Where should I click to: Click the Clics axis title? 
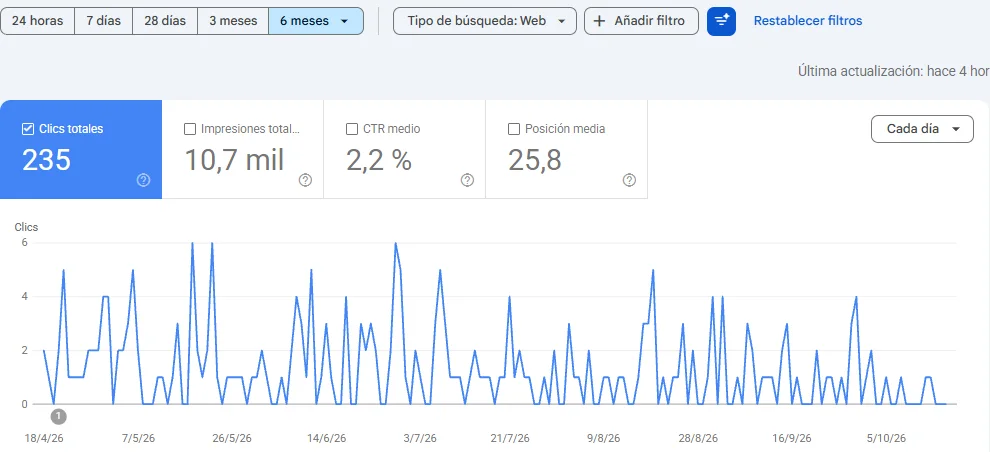[x=27, y=228]
